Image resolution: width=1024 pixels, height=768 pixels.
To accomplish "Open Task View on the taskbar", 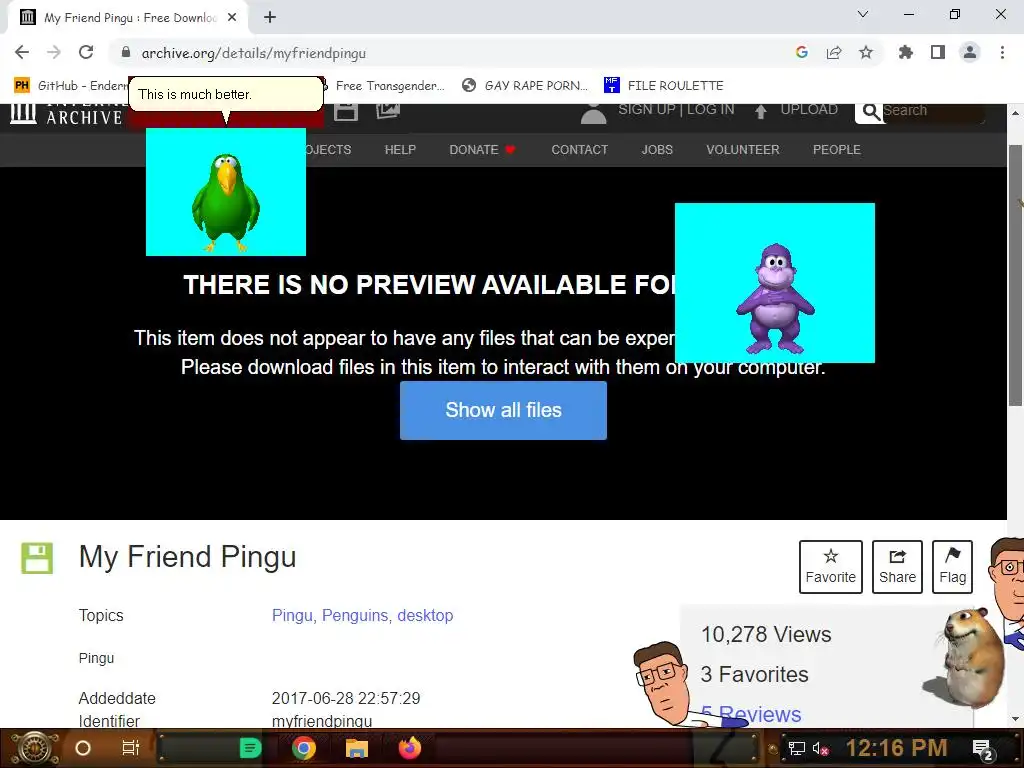I will 131,748.
